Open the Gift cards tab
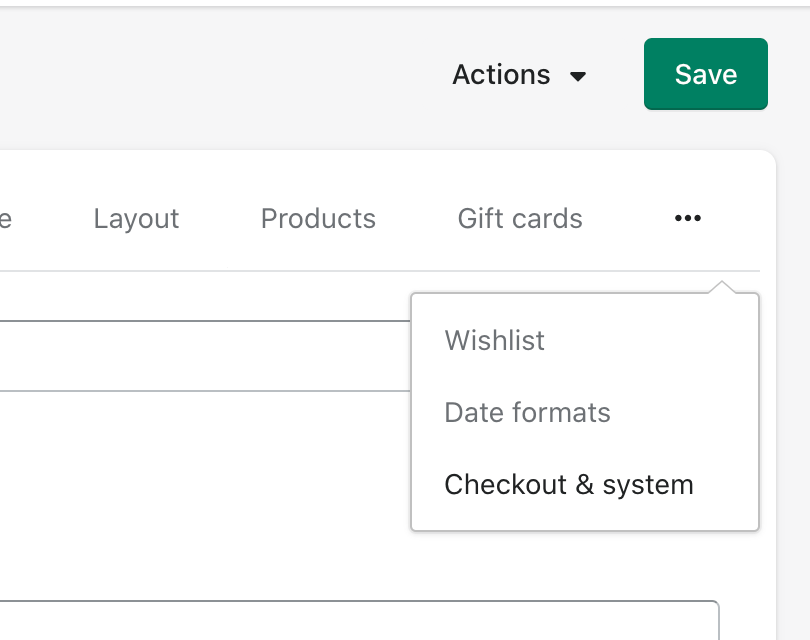The width and height of the screenshot is (810, 640). point(520,218)
